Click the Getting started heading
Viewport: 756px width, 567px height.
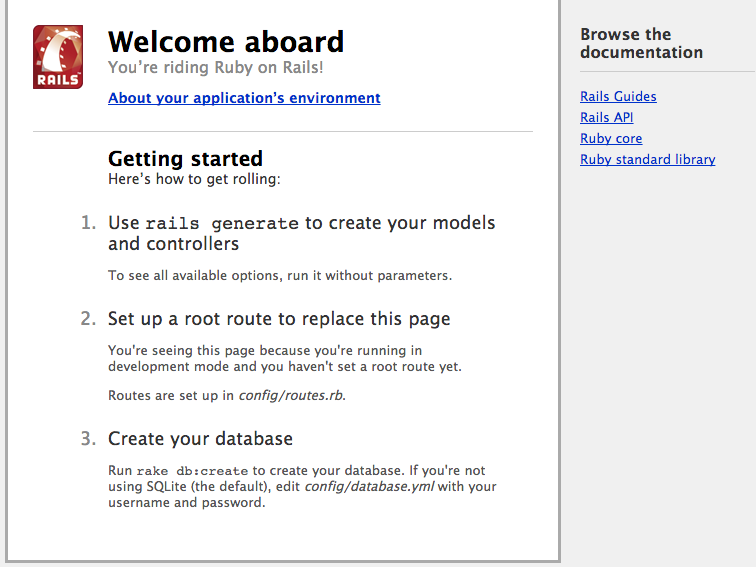pyautogui.click(x=185, y=158)
